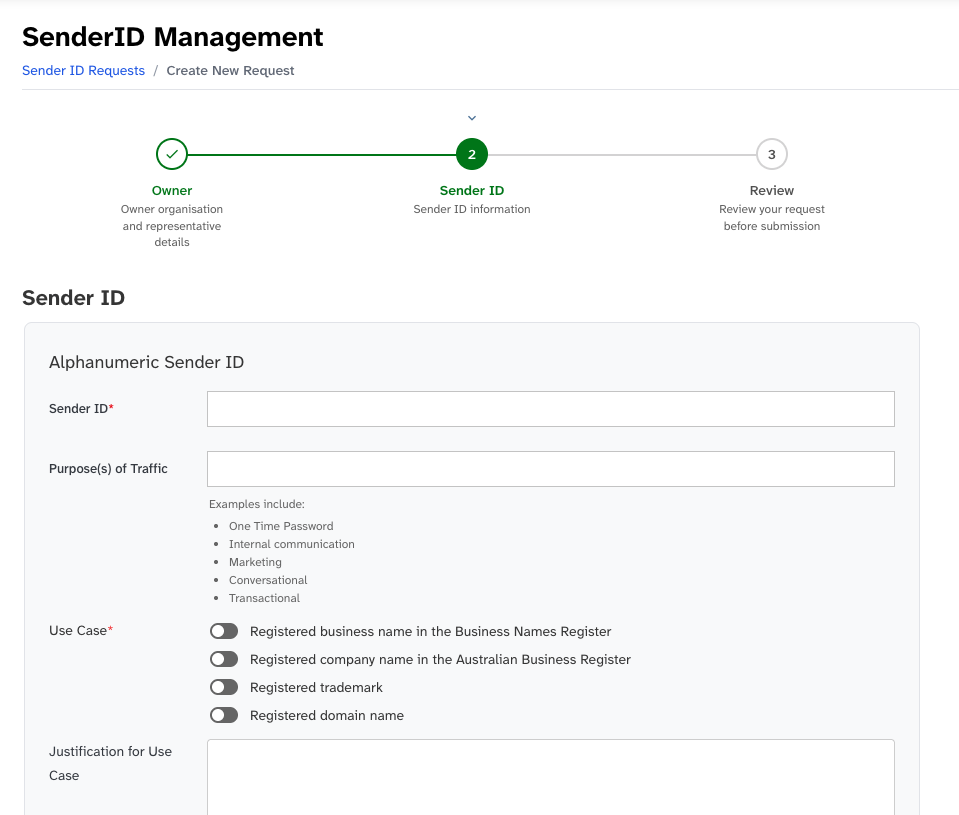The width and height of the screenshot is (959, 815).
Task: Click step 3 Review circle
Action: (771, 154)
